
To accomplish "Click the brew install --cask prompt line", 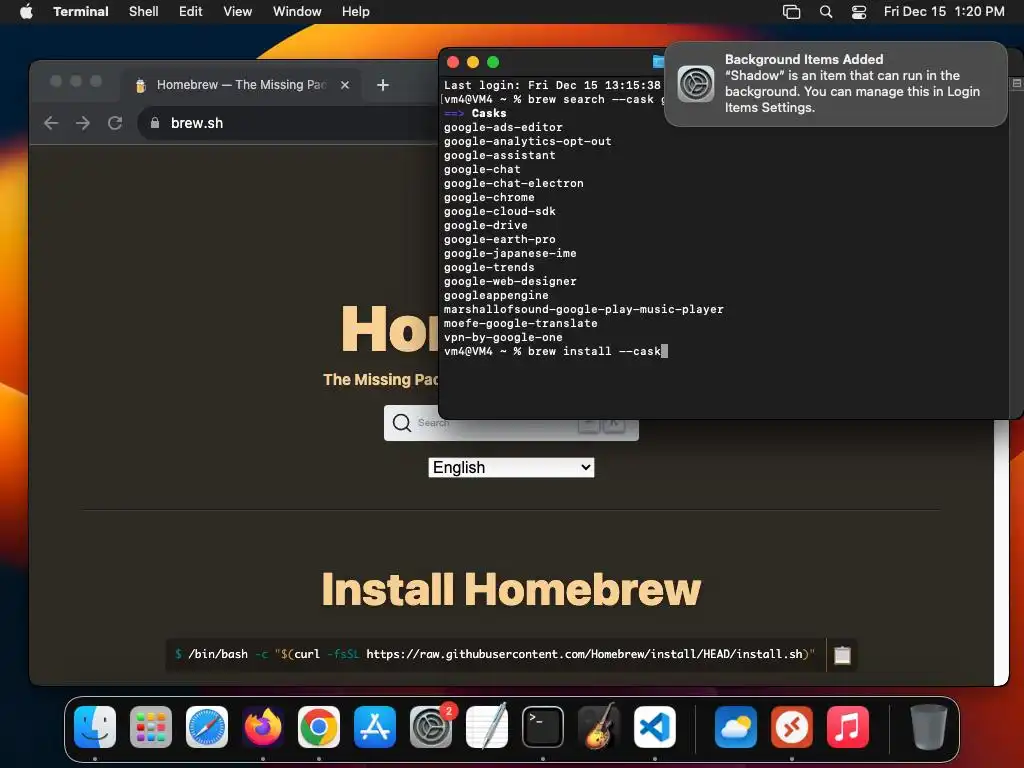I will tap(556, 351).
